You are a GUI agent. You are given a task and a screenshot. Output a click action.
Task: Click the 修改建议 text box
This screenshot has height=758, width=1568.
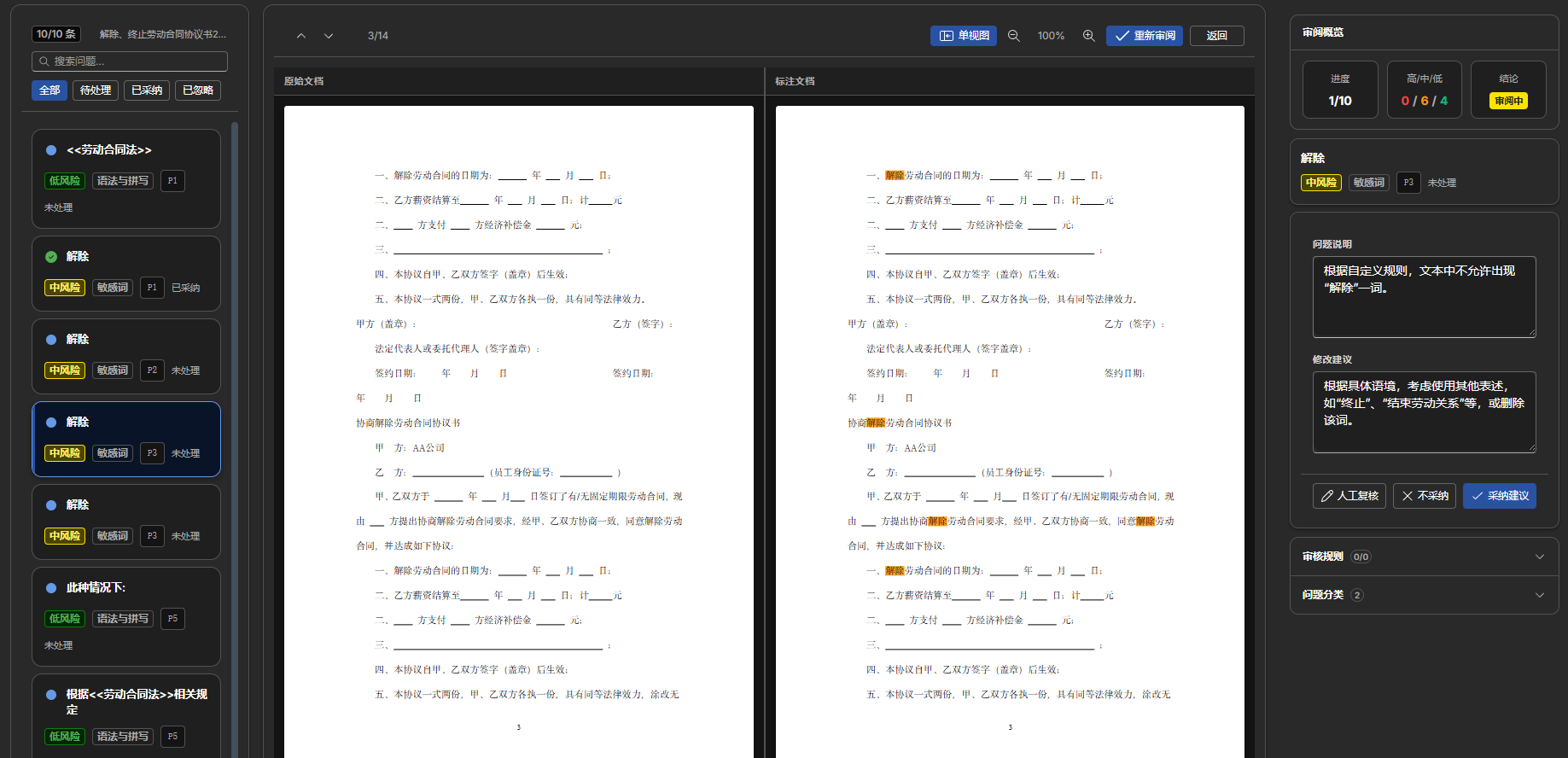click(x=1424, y=412)
